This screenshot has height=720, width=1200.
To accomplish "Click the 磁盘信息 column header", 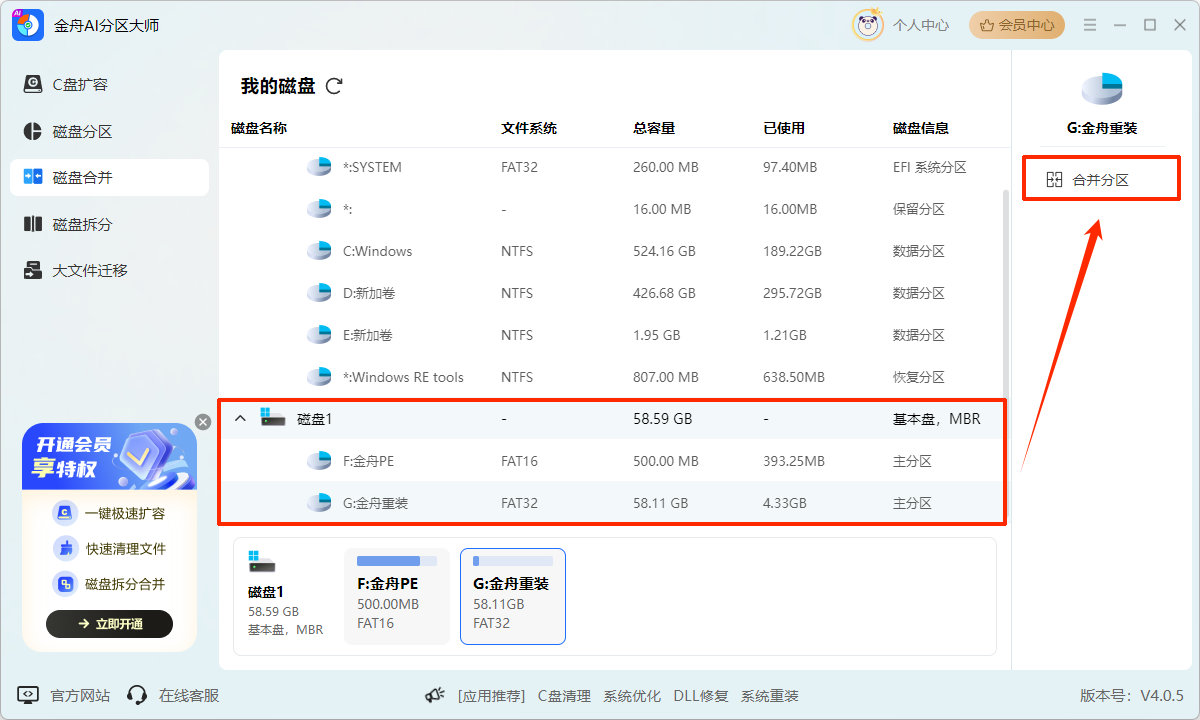I will coord(921,128).
